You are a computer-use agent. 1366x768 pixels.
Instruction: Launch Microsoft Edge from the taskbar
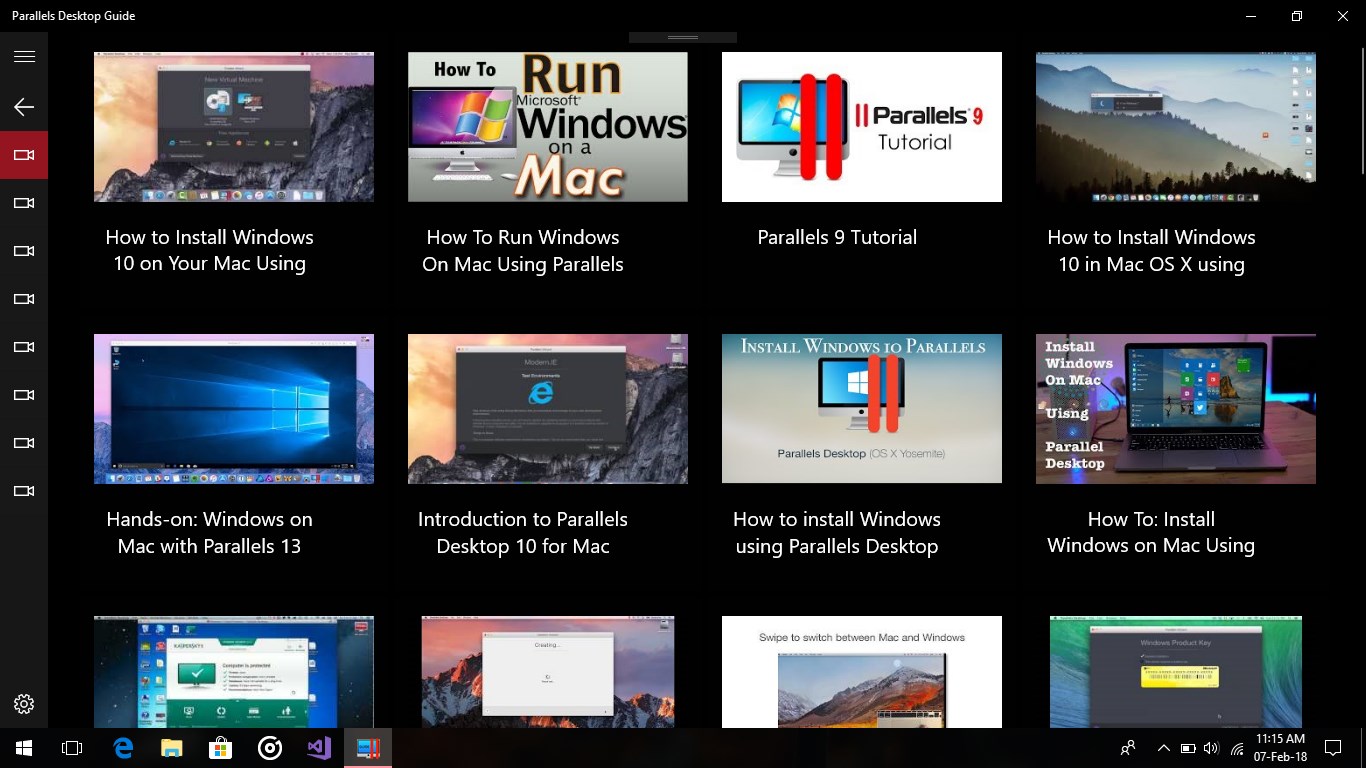click(x=122, y=747)
